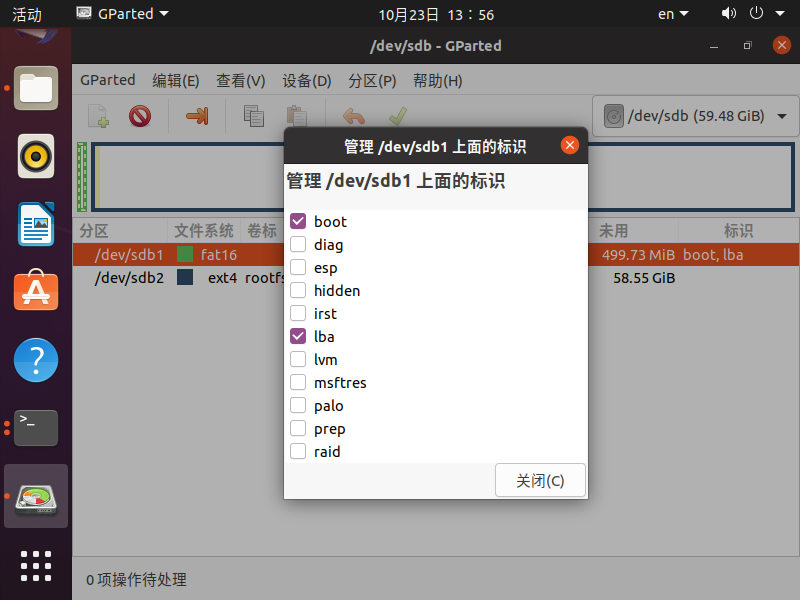Open the Terminal from the dock
The height and width of the screenshot is (600, 800).
pos(36,428)
